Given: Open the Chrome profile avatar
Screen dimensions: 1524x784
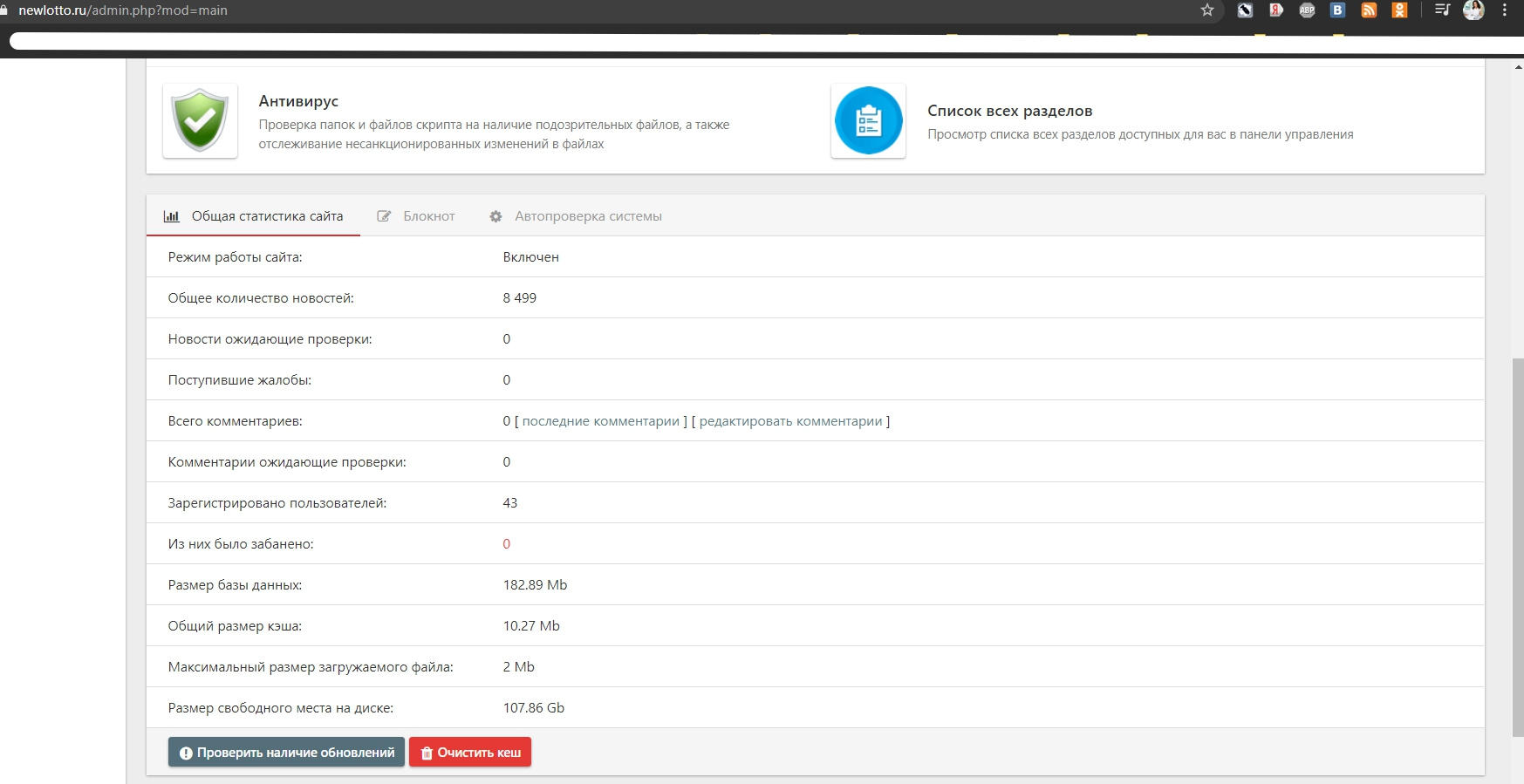Looking at the screenshot, I should [x=1473, y=10].
